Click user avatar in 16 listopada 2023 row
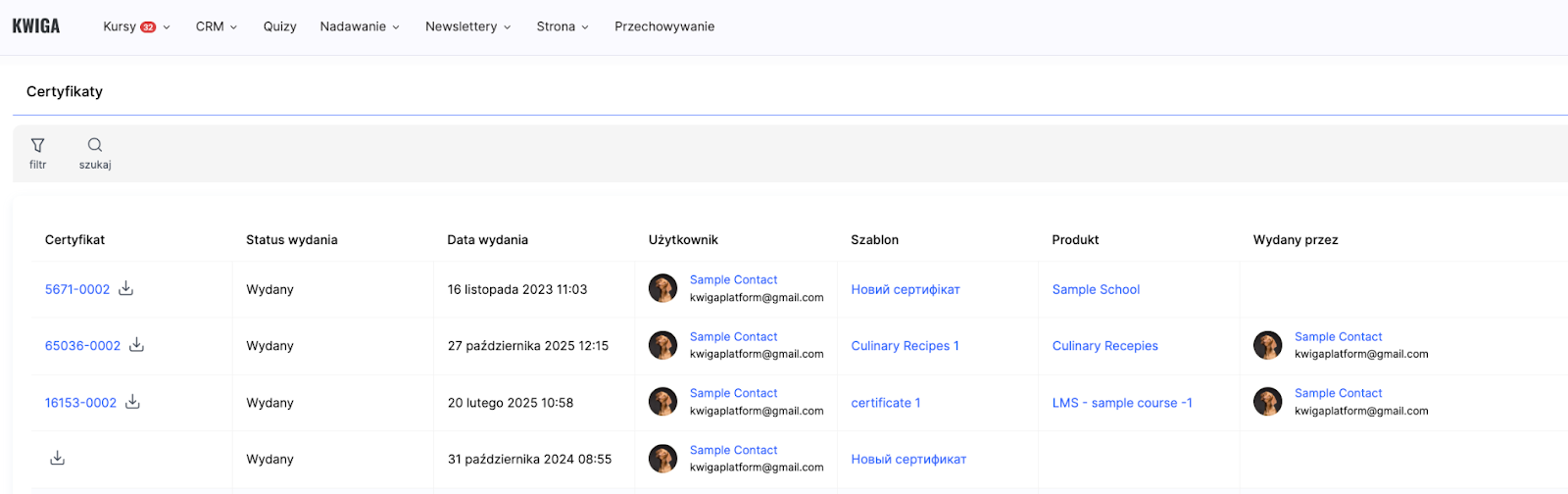Image resolution: width=1568 pixels, height=494 pixels. (x=663, y=288)
